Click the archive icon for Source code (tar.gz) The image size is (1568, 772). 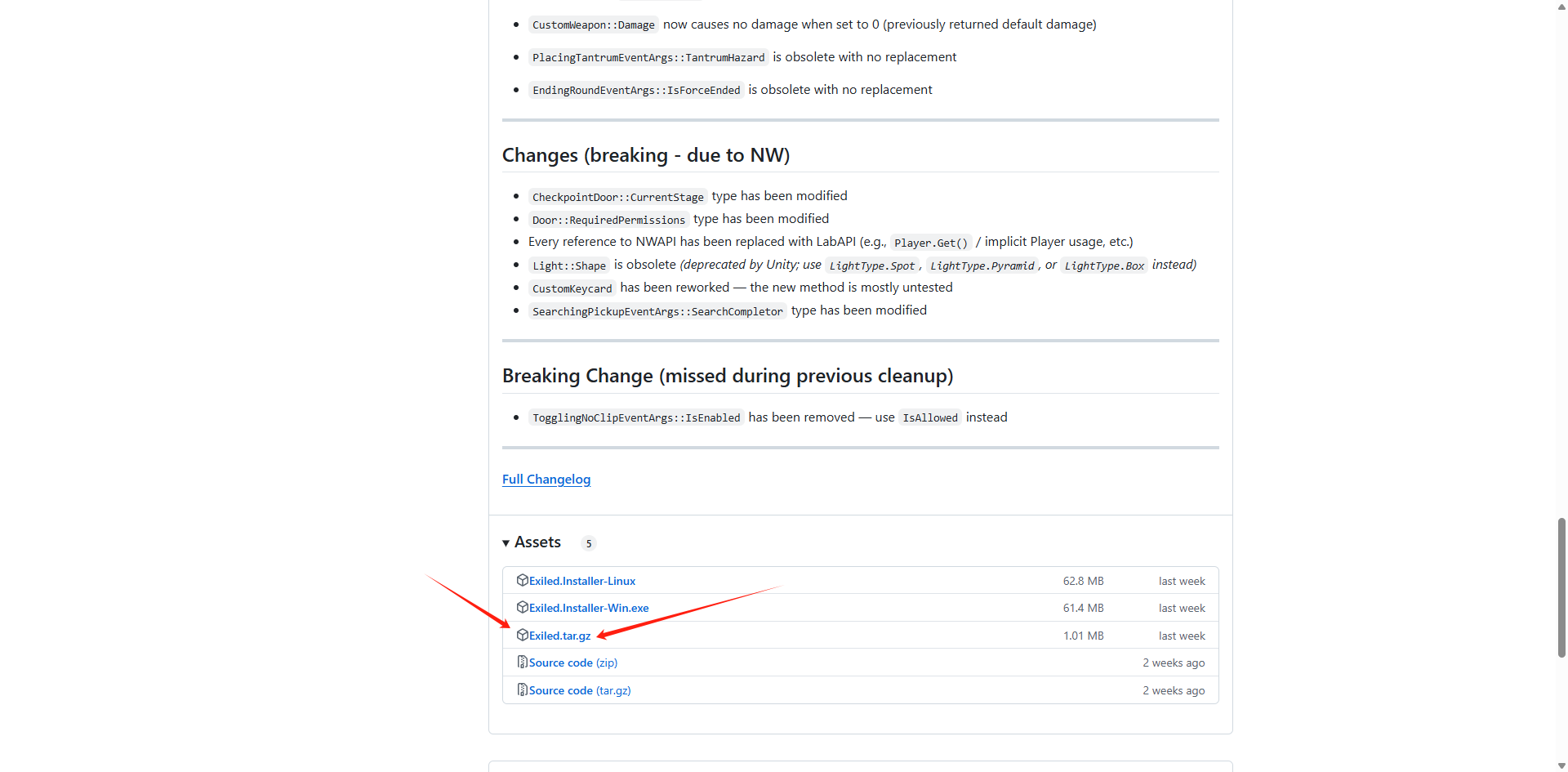click(x=522, y=689)
